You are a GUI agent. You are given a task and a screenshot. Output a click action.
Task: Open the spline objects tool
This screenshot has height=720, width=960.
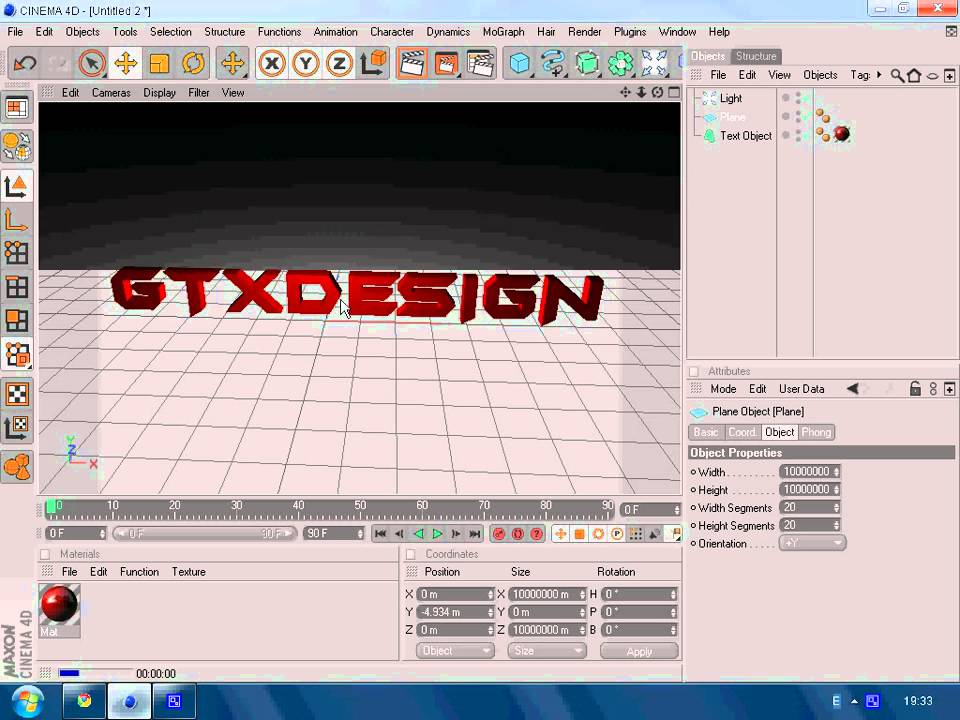tap(553, 63)
